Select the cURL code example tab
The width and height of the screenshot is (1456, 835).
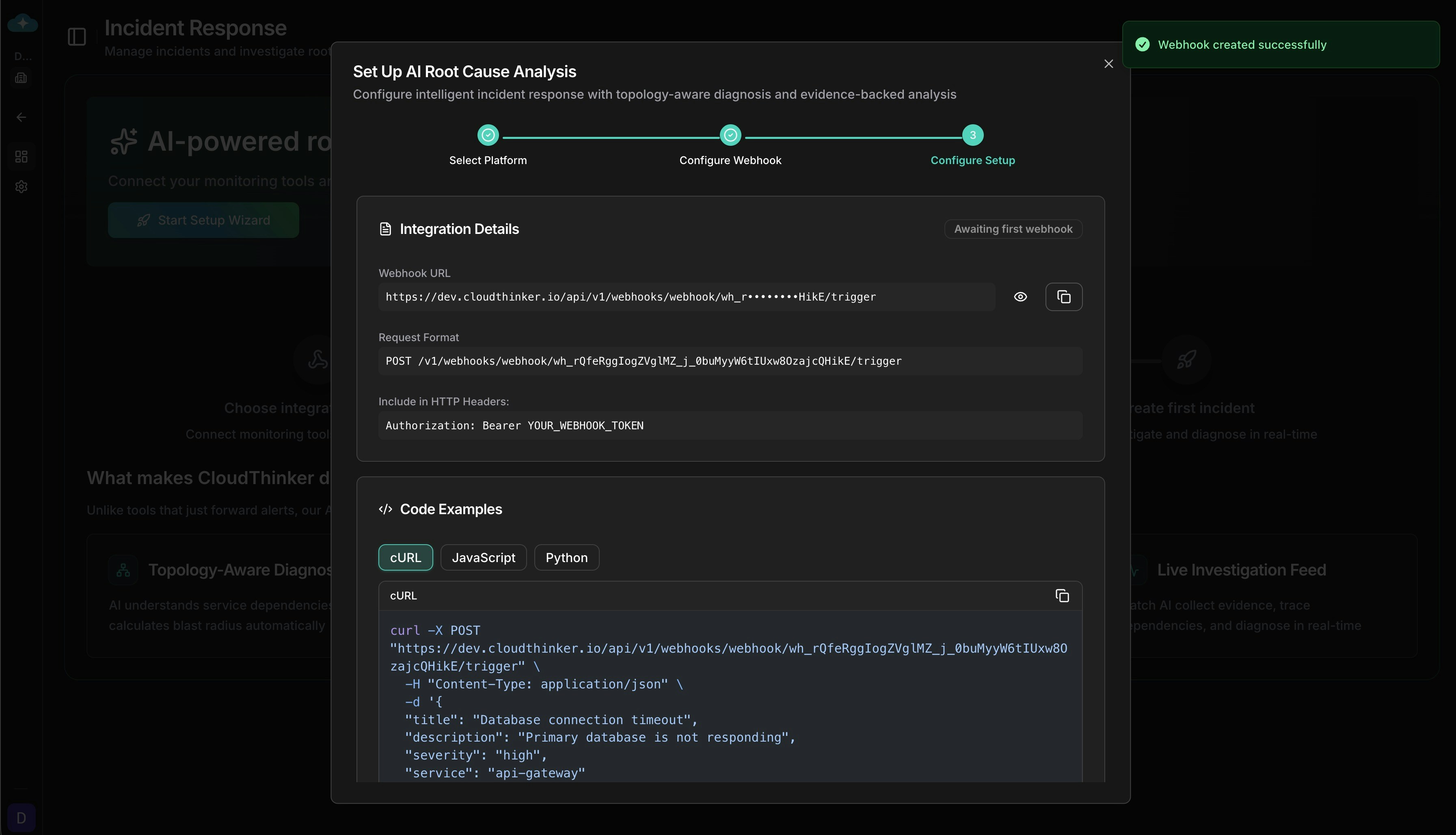405,557
